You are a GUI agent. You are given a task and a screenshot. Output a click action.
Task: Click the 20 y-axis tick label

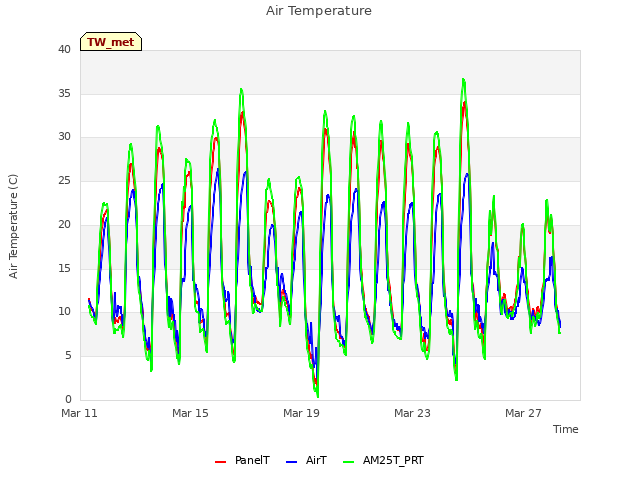click(64, 224)
